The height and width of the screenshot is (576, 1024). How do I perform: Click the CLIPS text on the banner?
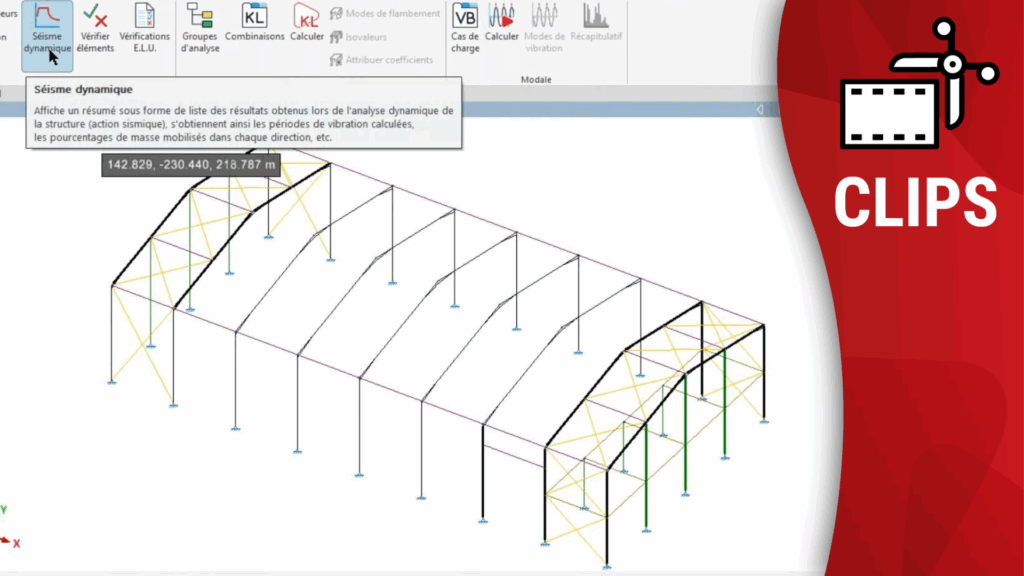(x=915, y=201)
